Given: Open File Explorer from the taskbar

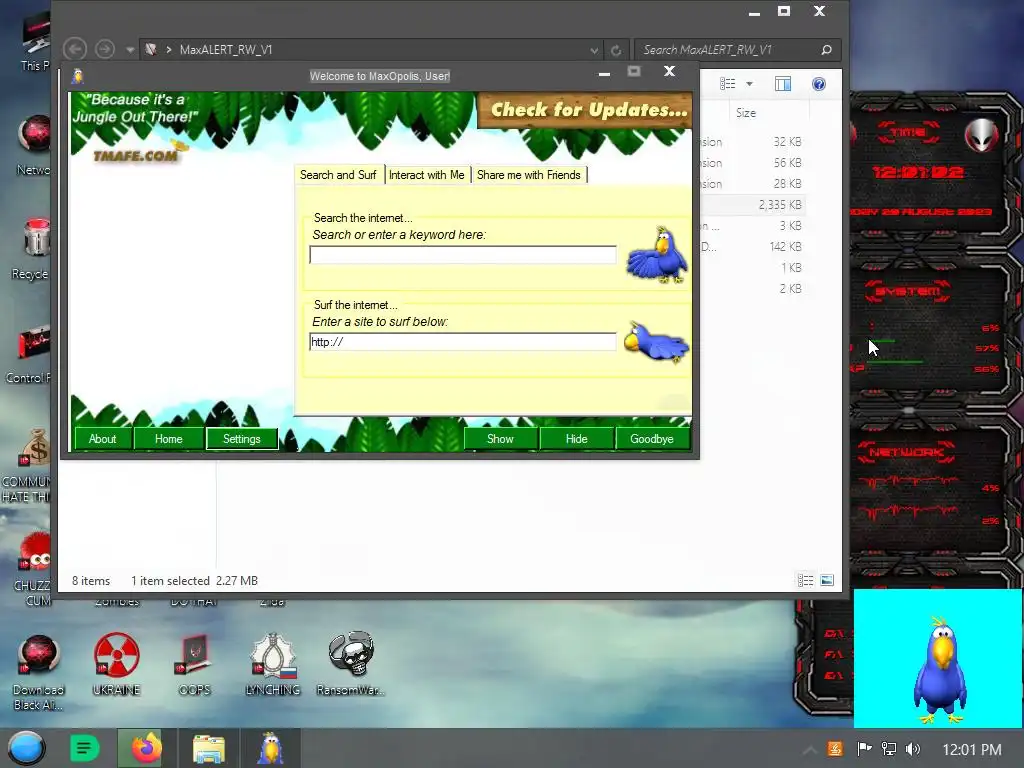Looking at the screenshot, I should click(x=209, y=748).
